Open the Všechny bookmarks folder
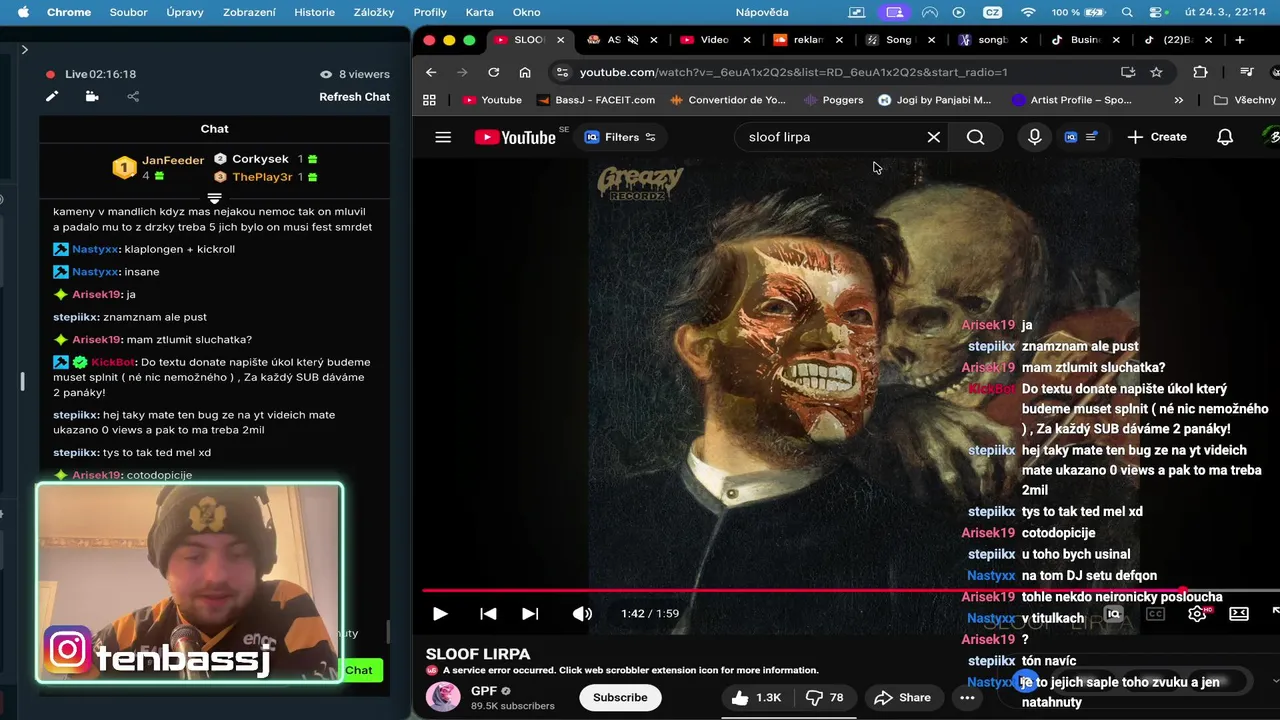 point(1245,100)
